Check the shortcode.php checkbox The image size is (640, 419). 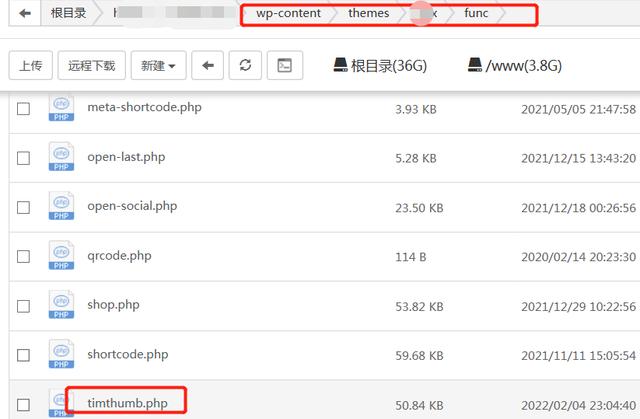(x=23, y=355)
